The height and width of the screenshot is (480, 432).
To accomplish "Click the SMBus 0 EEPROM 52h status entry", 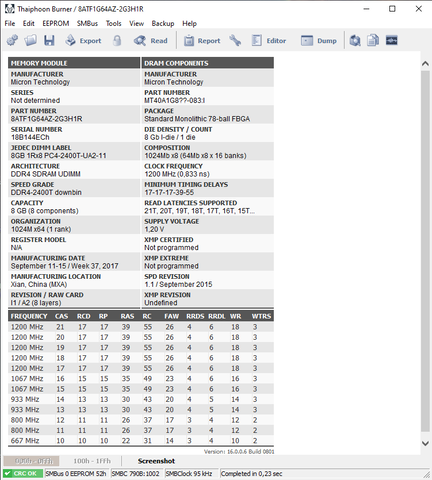I will point(76,474).
